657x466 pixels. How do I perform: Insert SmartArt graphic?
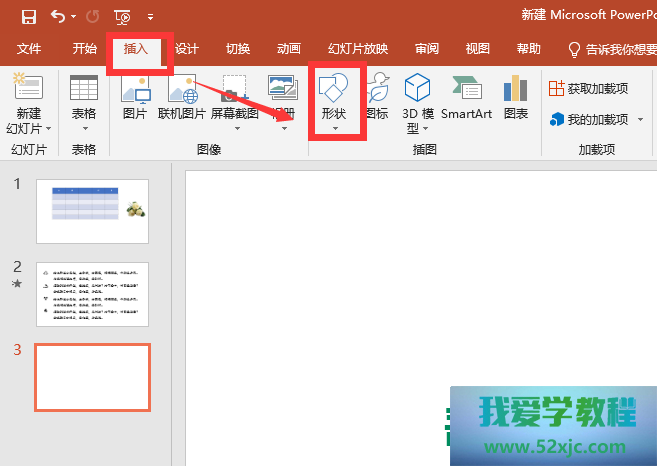[x=467, y=98]
